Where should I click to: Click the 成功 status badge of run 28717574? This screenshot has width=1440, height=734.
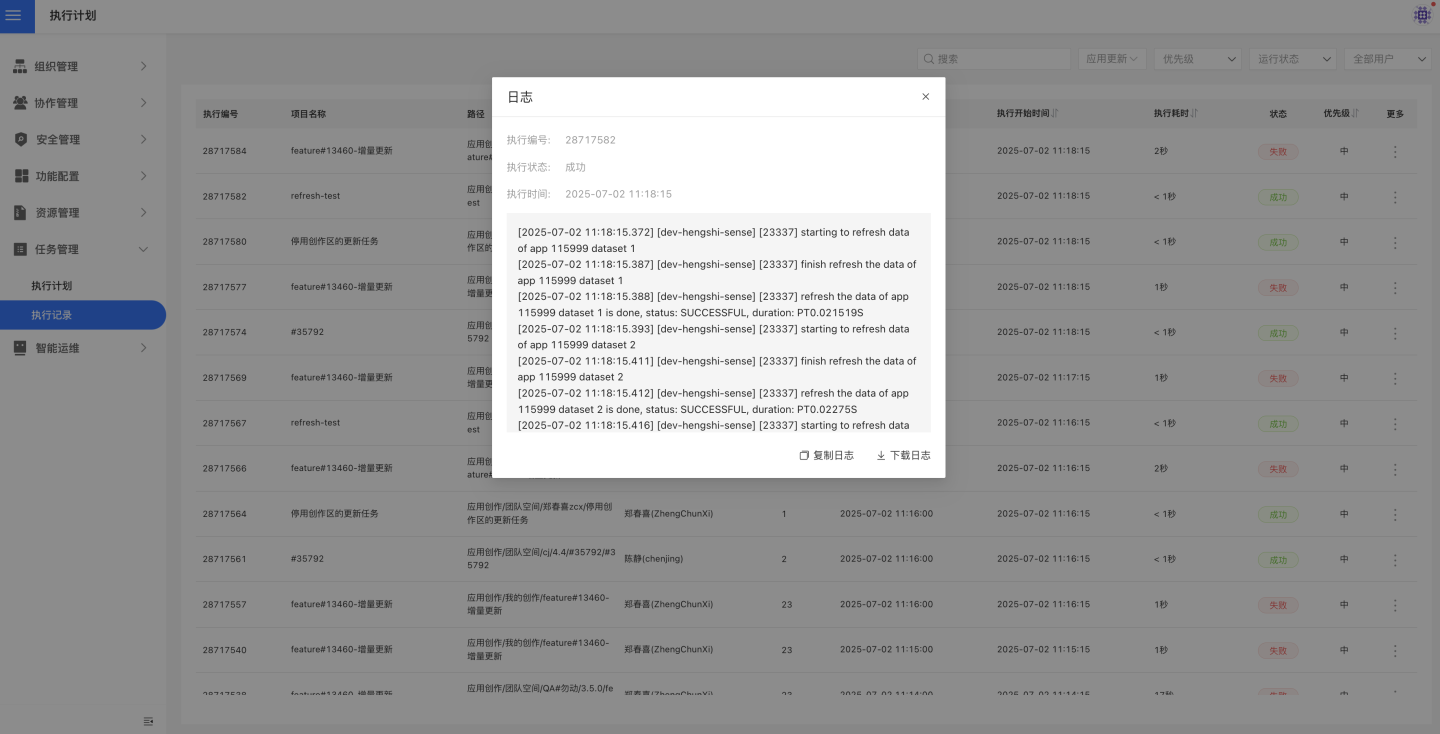pos(1278,333)
